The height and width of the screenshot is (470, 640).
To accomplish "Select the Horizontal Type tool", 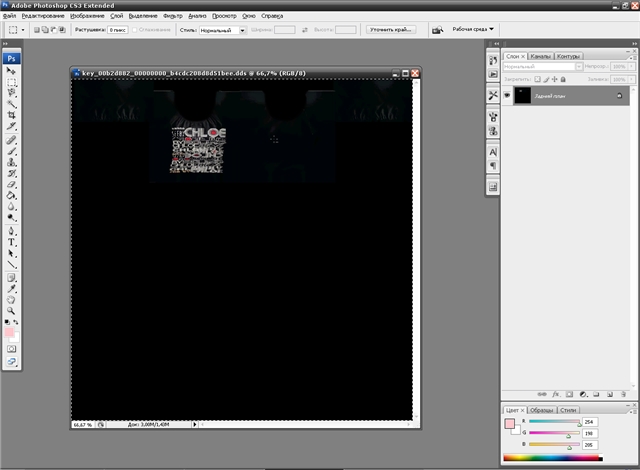I will coord(12,242).
